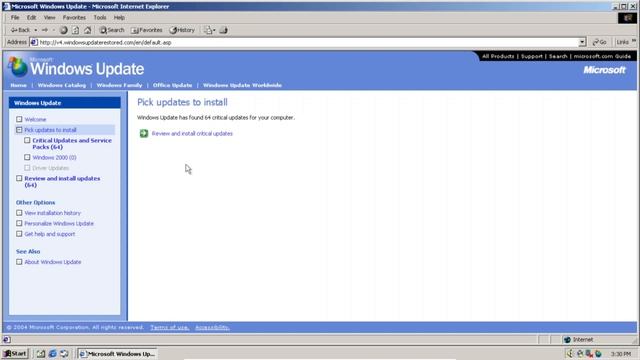This screenshot has width=640, height=360.
Task: Open the Windows Family tab
Action: tap(119, 85)
